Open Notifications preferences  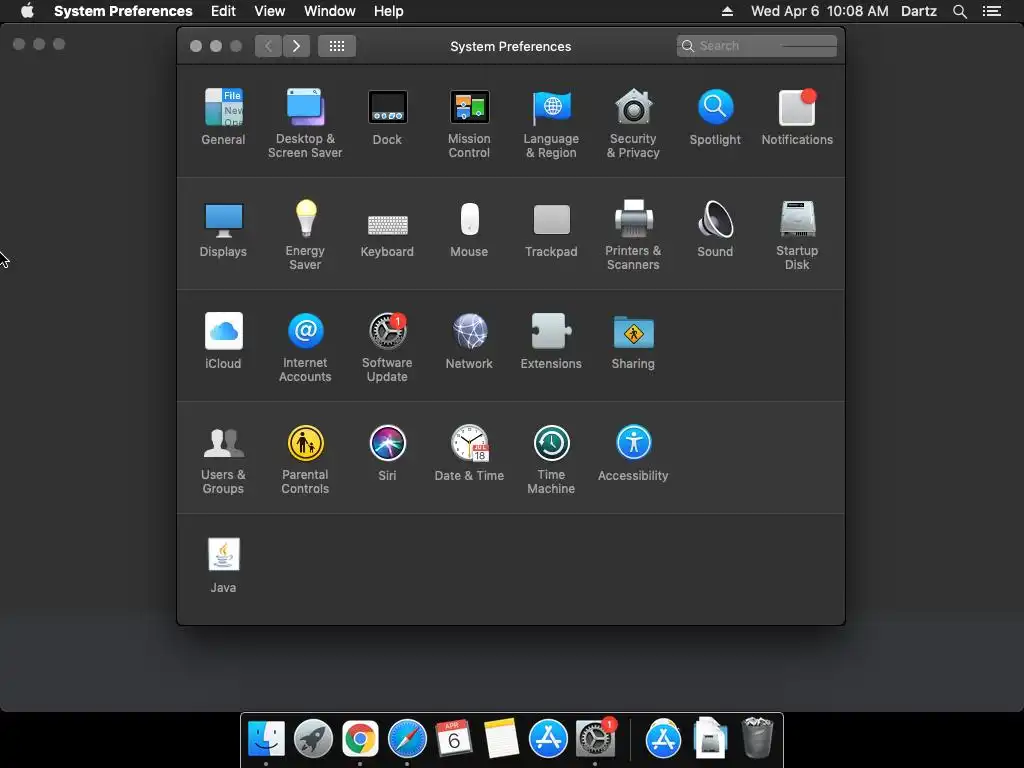[797, 117]
